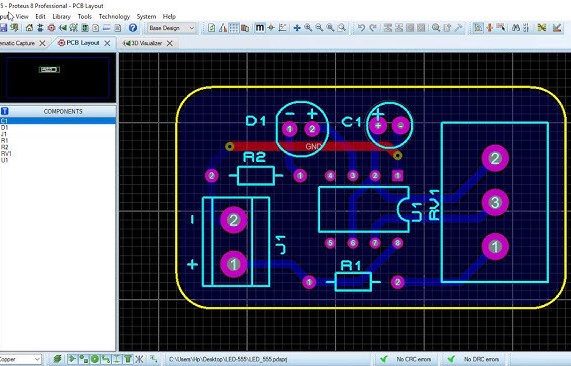Click the PCB Layout toolbar icon
This screenshot has width=571, height=366.
click(52, 28)
